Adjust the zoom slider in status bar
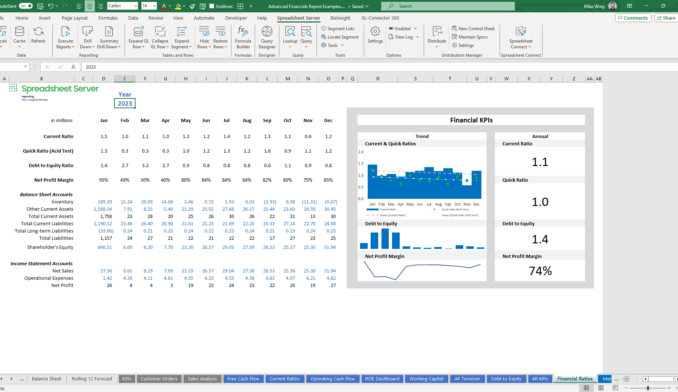Screen dimensions: 678x392 [x=648, y=388]
